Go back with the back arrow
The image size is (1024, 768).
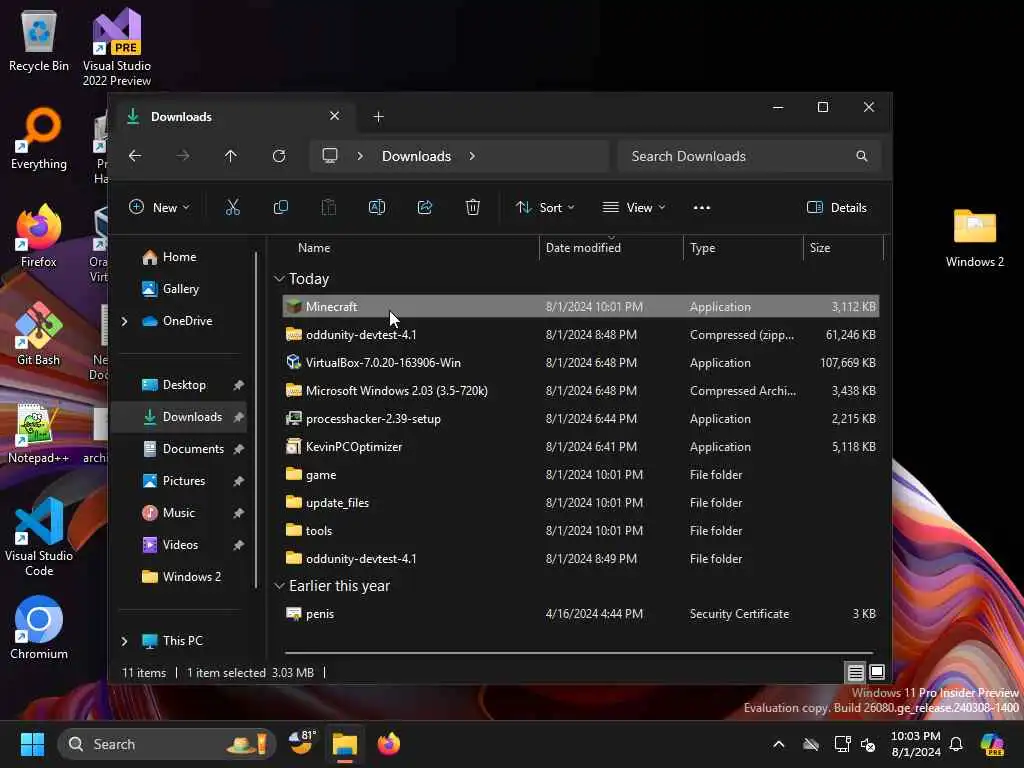[x=135, y=156]
